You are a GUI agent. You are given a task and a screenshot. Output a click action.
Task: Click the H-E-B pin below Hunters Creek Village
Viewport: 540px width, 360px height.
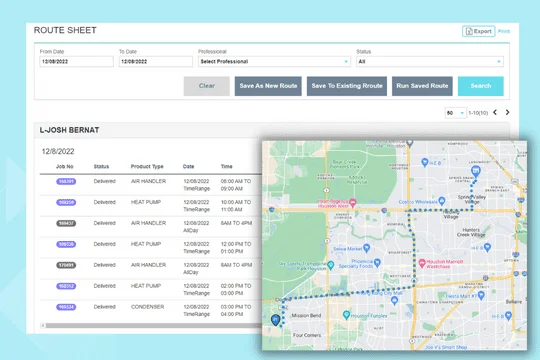487,247
